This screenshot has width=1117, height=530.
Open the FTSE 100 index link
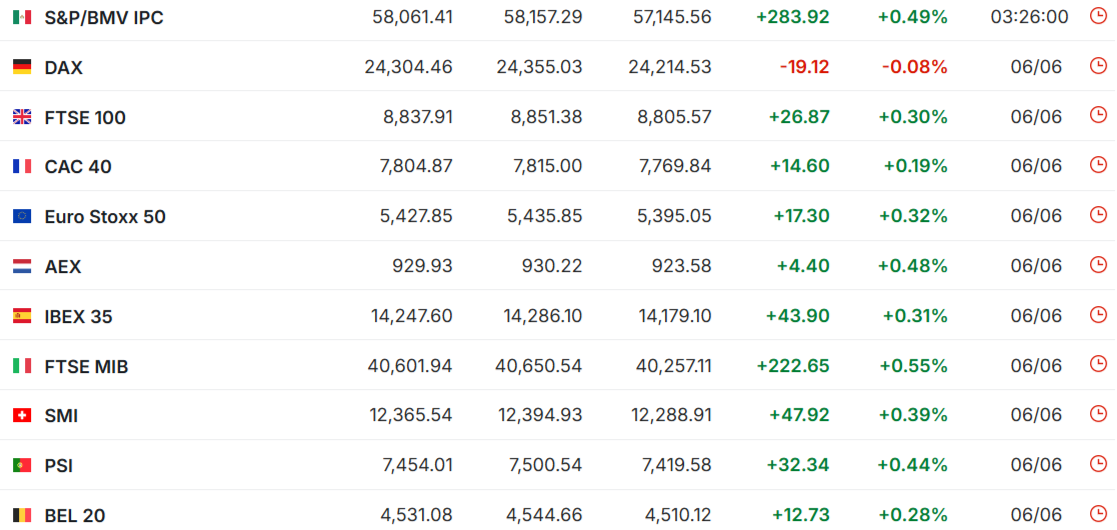pos(85,118)
